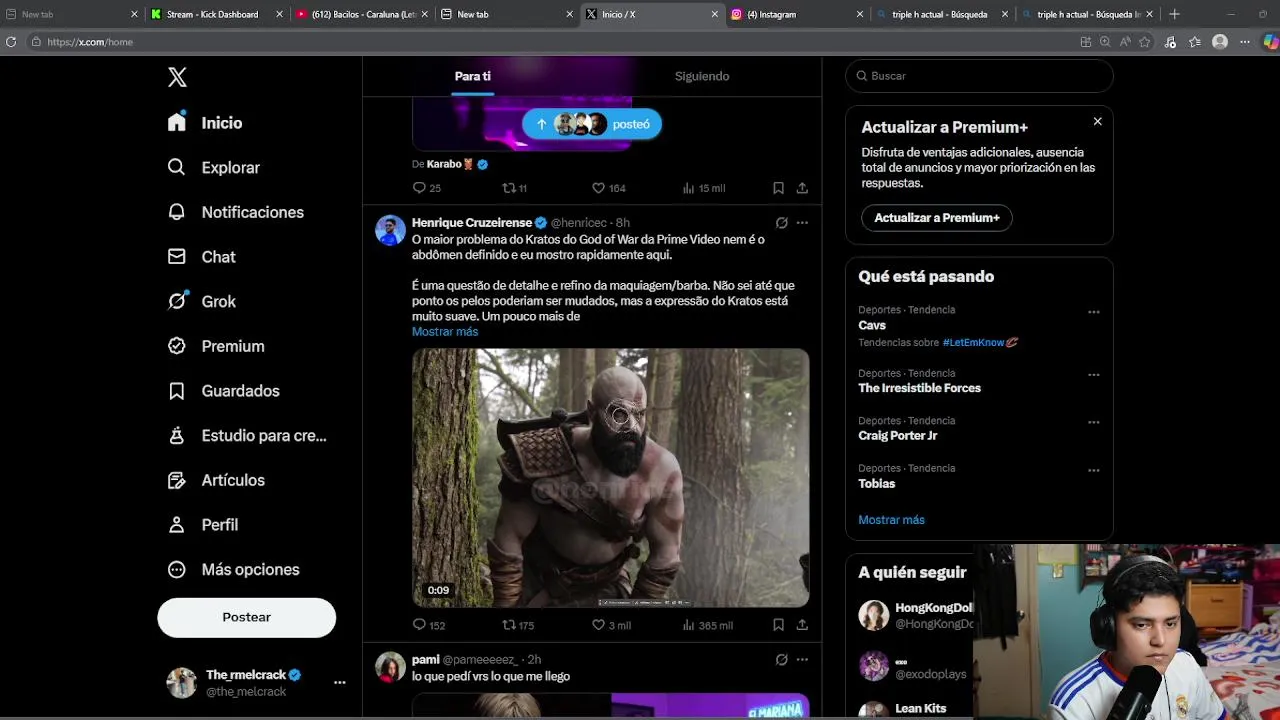This screenshot has width=1280, height=720.
Task: Open more options on pami's post
Action: coord(802,660)
